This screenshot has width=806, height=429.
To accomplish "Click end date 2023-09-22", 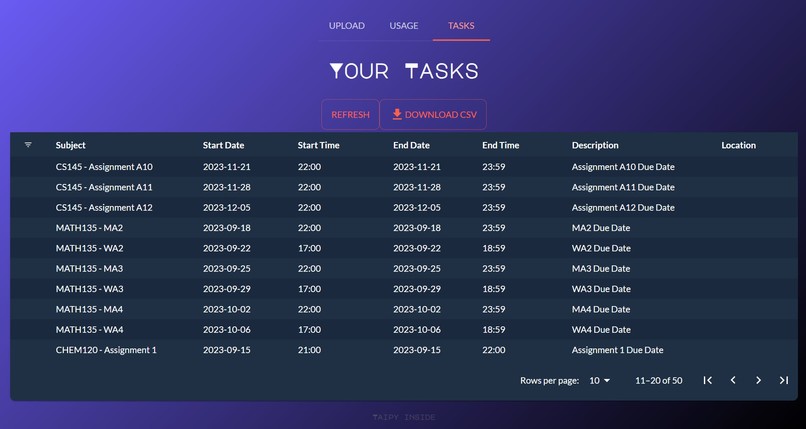I will coord(417,248).
